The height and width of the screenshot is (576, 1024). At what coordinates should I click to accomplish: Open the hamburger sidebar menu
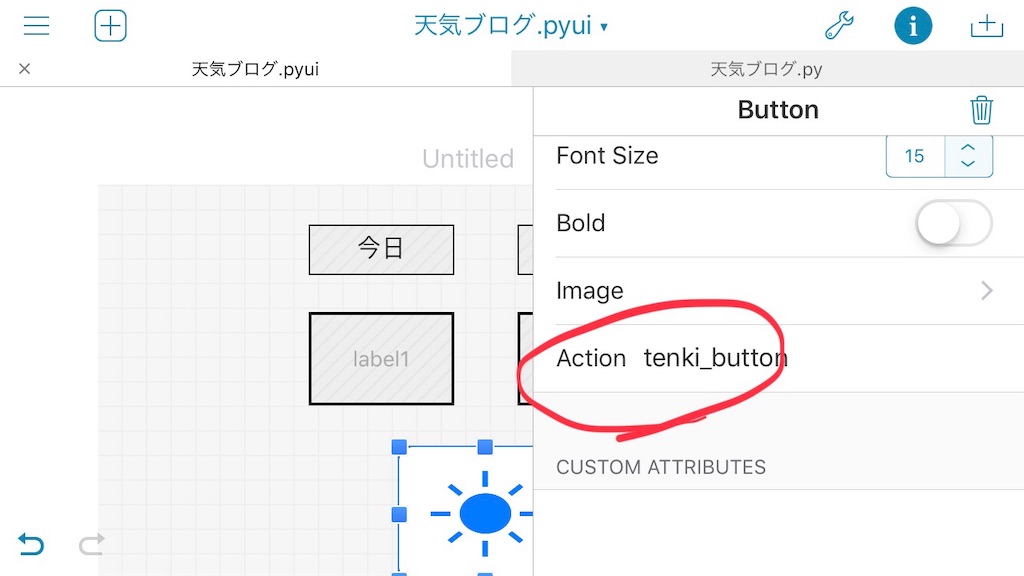click(x=37, y=26)
